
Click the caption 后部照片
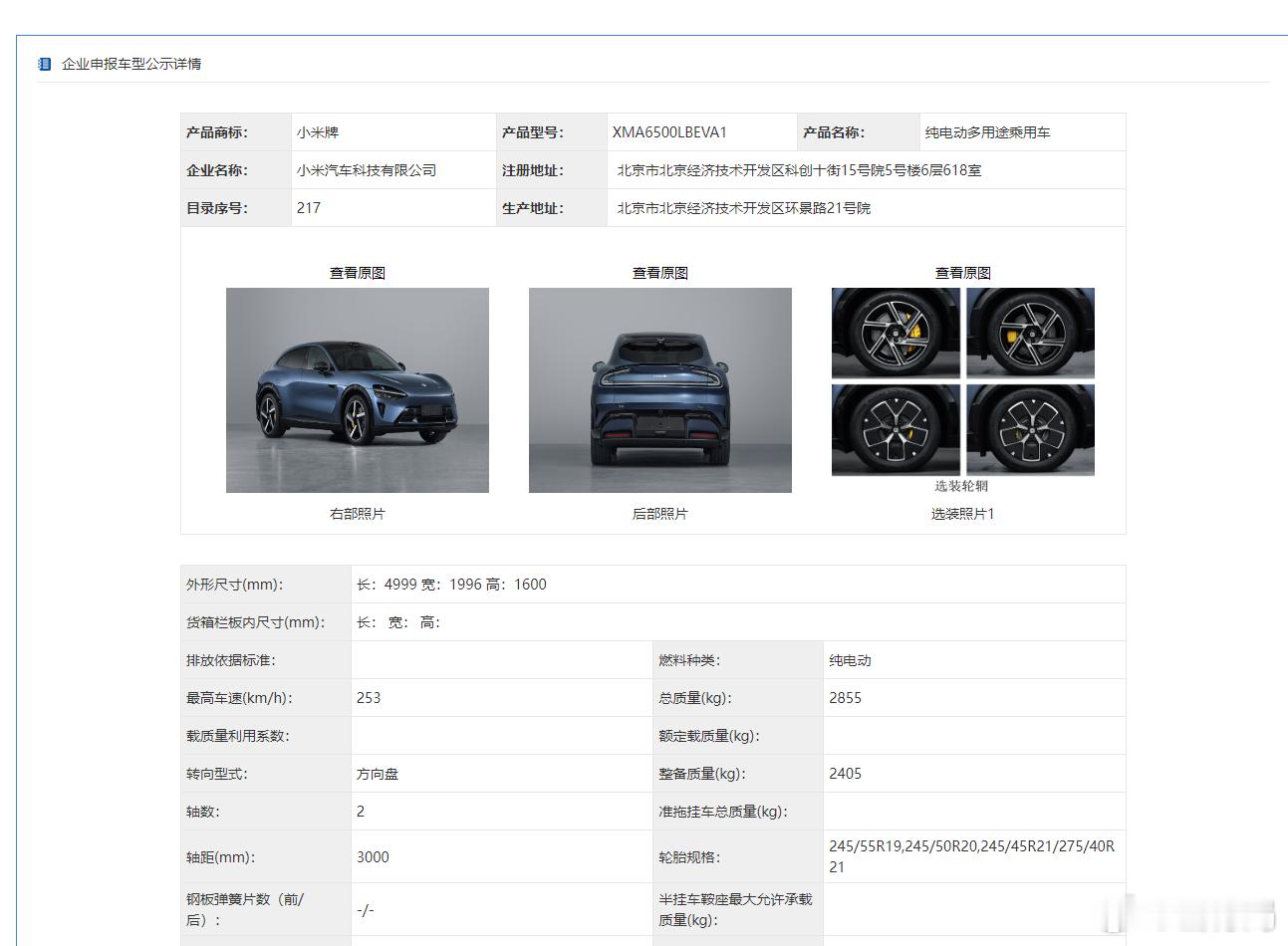tap(660, 514)
